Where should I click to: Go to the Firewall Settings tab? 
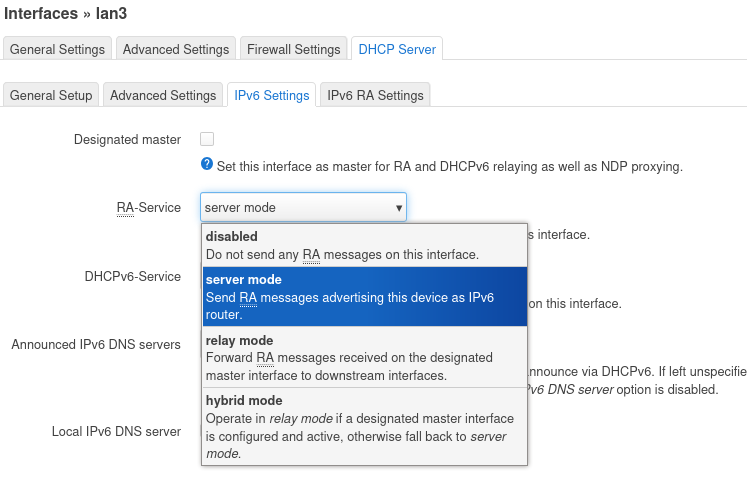(x=293, y=49)
